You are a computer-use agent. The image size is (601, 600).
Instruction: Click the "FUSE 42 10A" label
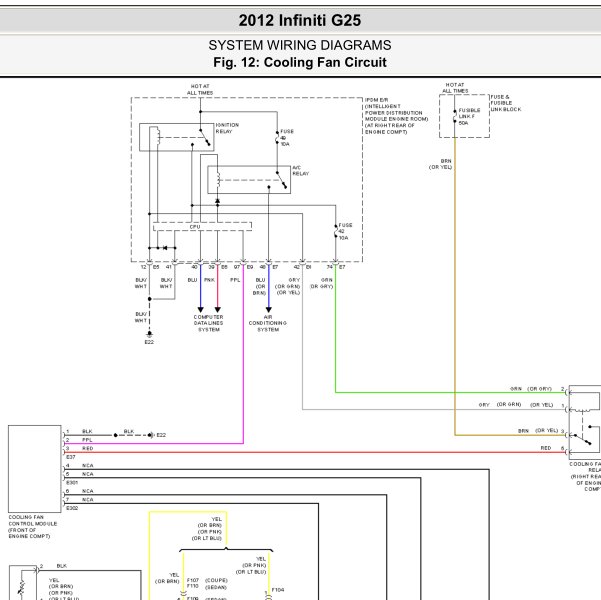pos(345,232)
